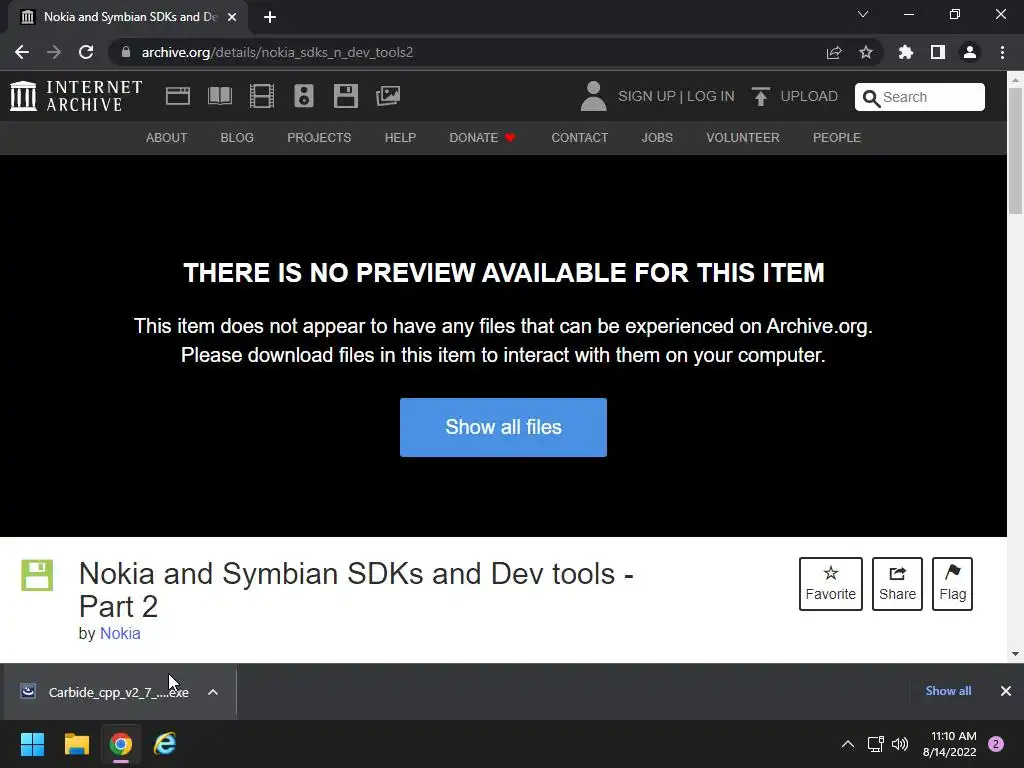Reload the page
This screenshot has width=1024, height=768.
coord(86,52)
